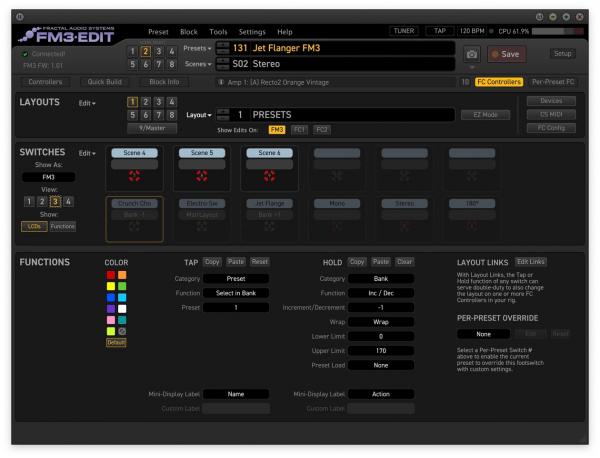Open the LAYOUTS Edit dropdown
This screenshot has width=600, height=458.
point(87,103)
